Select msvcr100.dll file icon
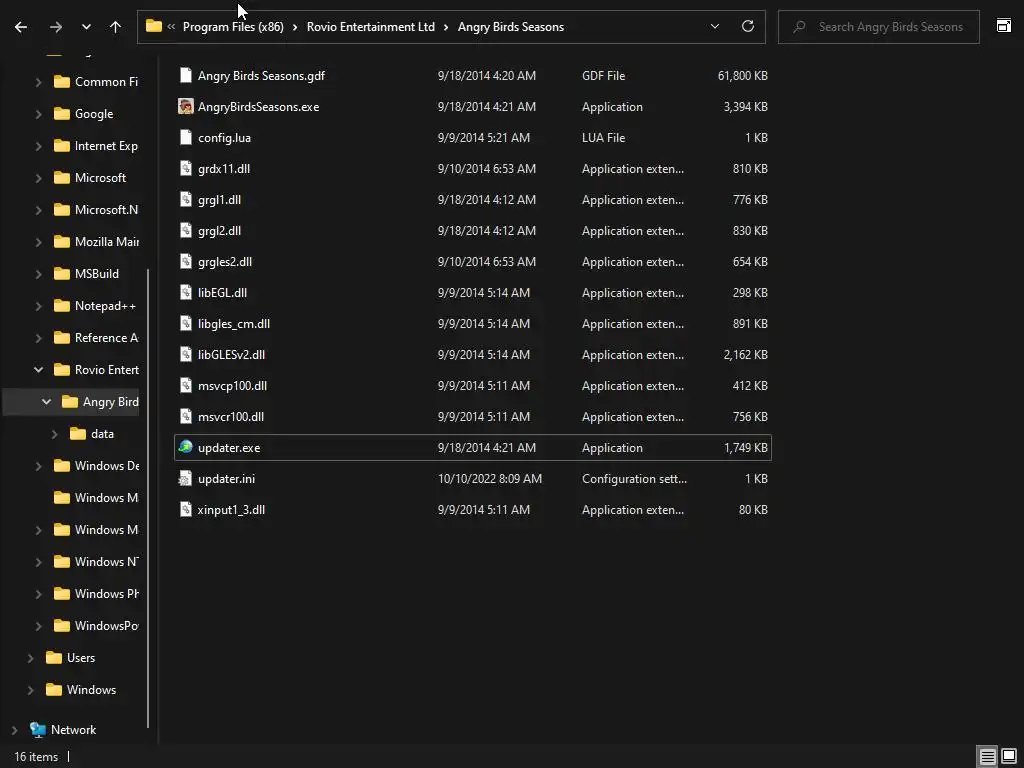Image resolution: width=1024 pixels, height=768 pixels. (186, 416)
